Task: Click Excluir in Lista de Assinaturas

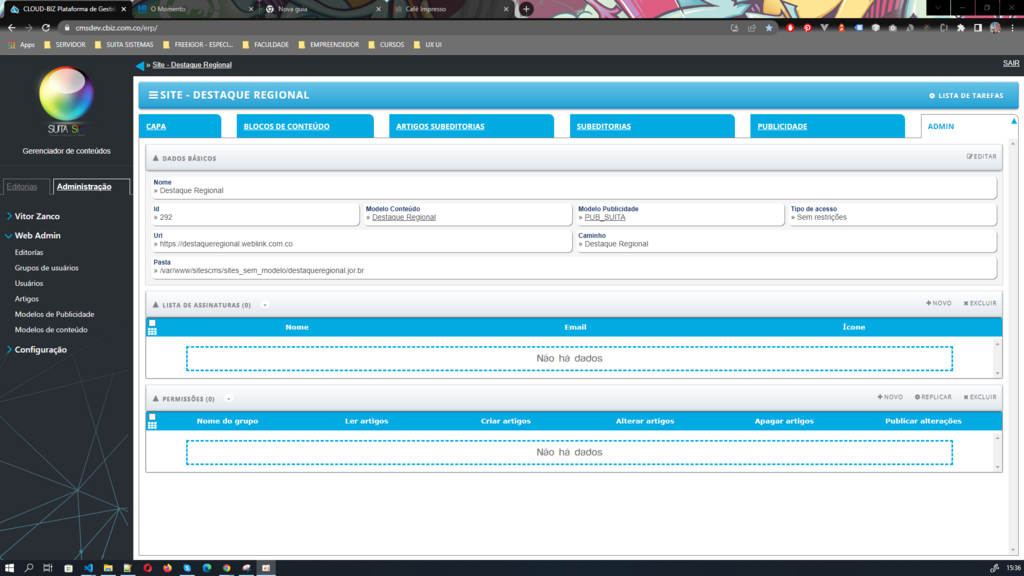Action: click(980, 303)
